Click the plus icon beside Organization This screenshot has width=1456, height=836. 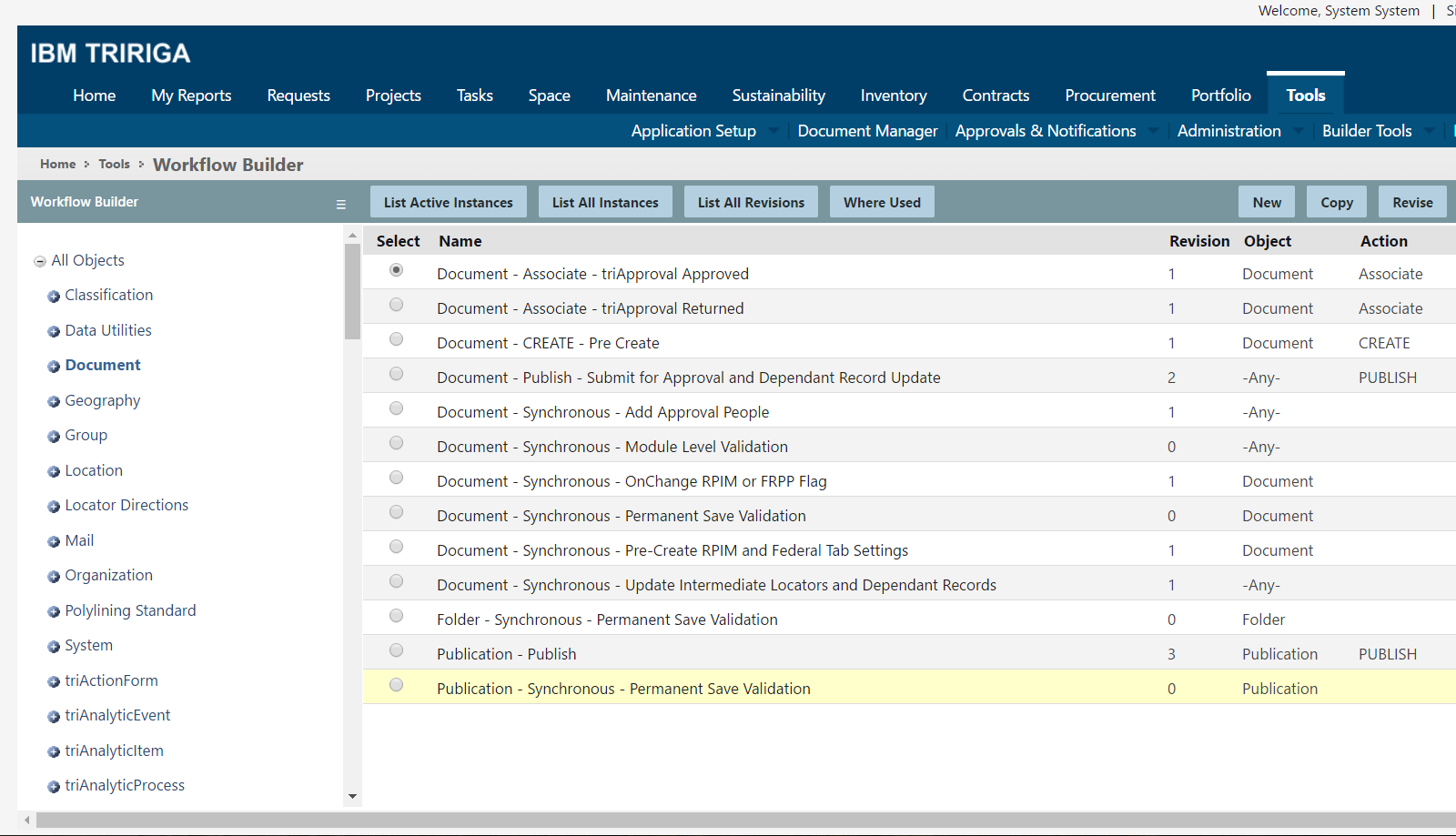pos(54,577)
